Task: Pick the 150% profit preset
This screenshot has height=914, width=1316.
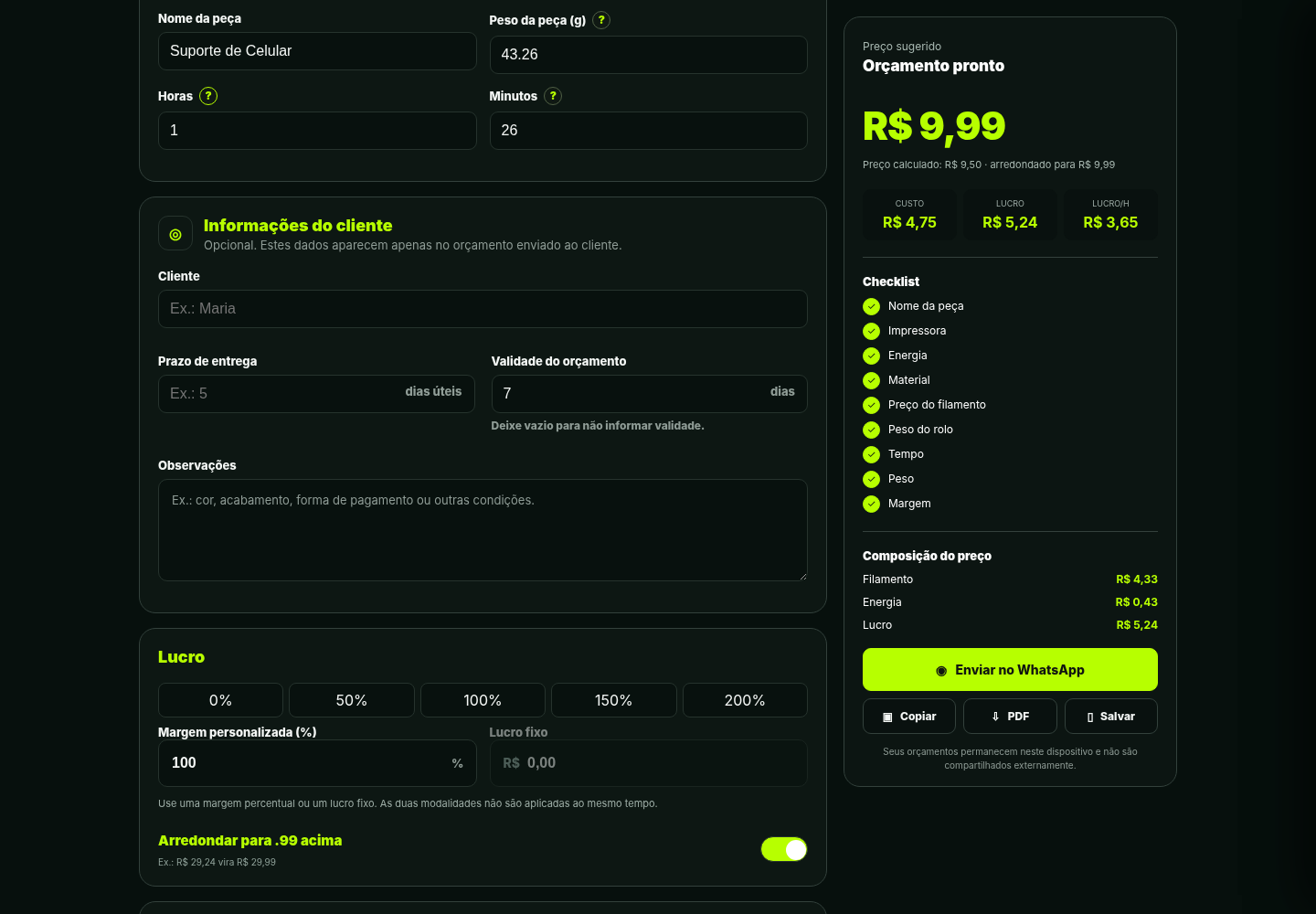Action: coord(614,700)
